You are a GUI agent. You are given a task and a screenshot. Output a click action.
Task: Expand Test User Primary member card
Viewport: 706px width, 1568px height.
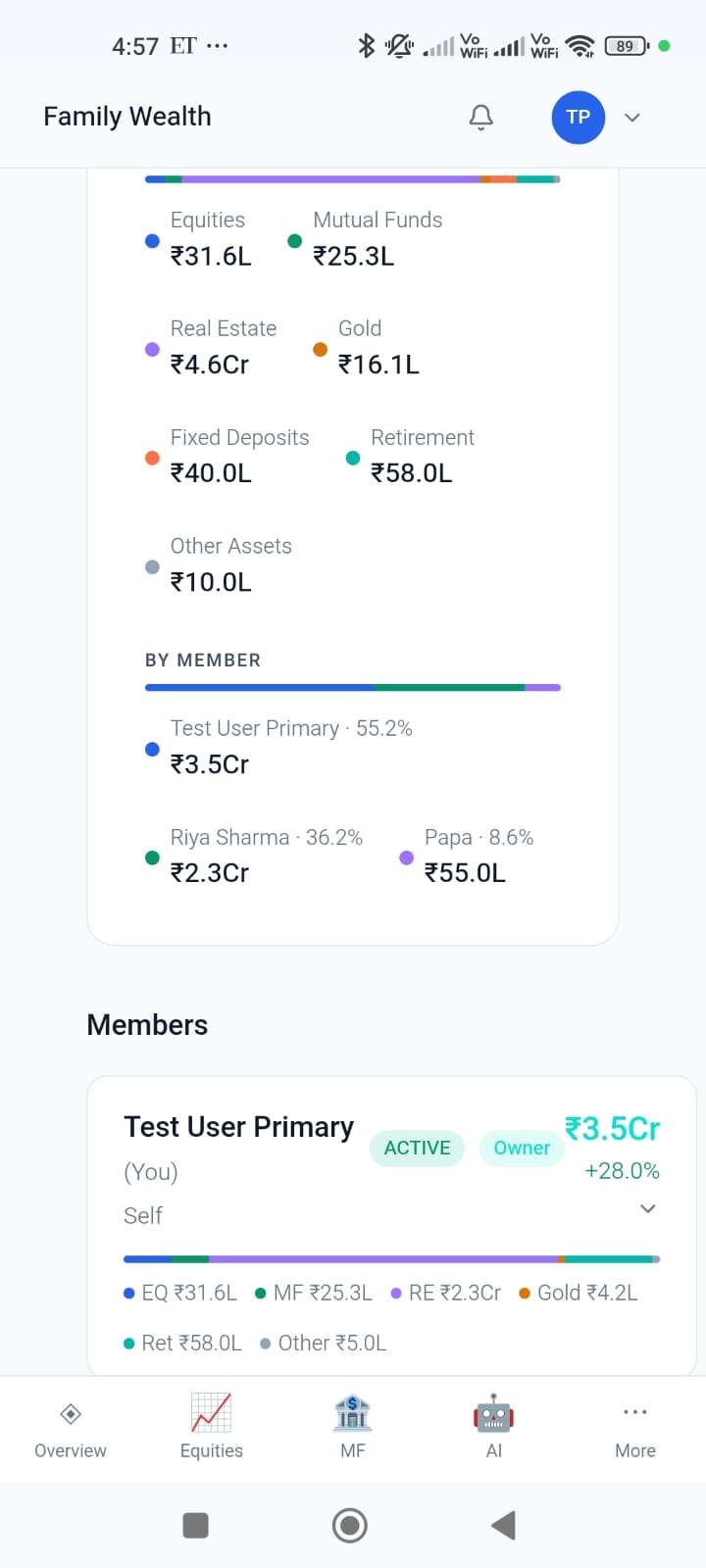point(647,1208)
